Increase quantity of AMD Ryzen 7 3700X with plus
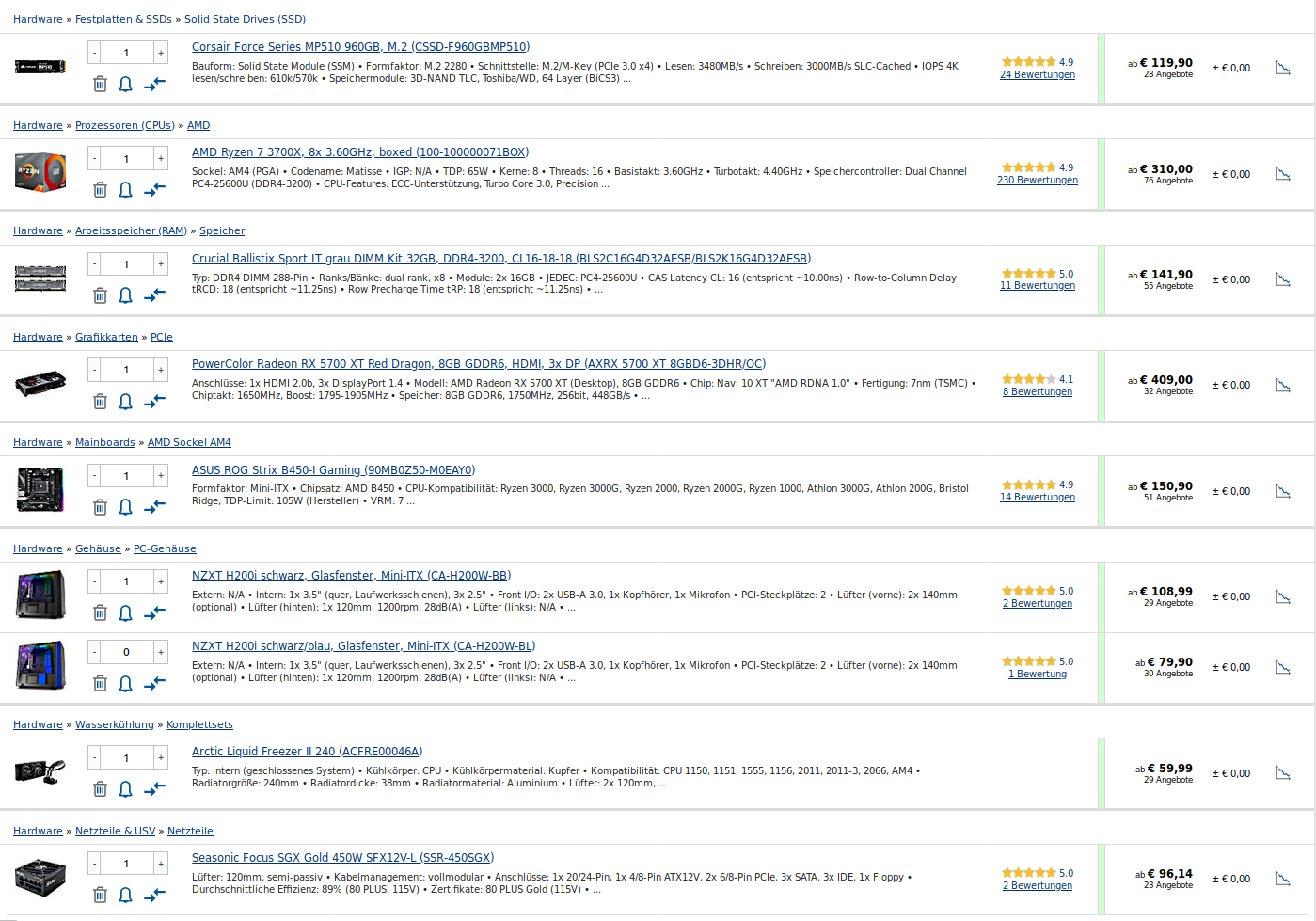The height and width of the screenshot is (921, 1316). 161,159
